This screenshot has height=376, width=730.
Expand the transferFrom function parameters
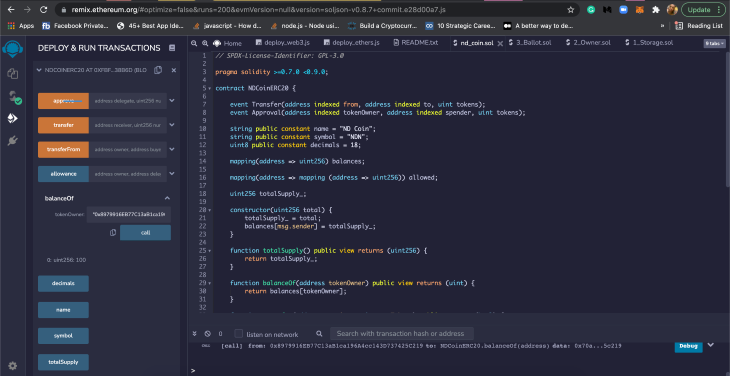click(x=172, y=149)
